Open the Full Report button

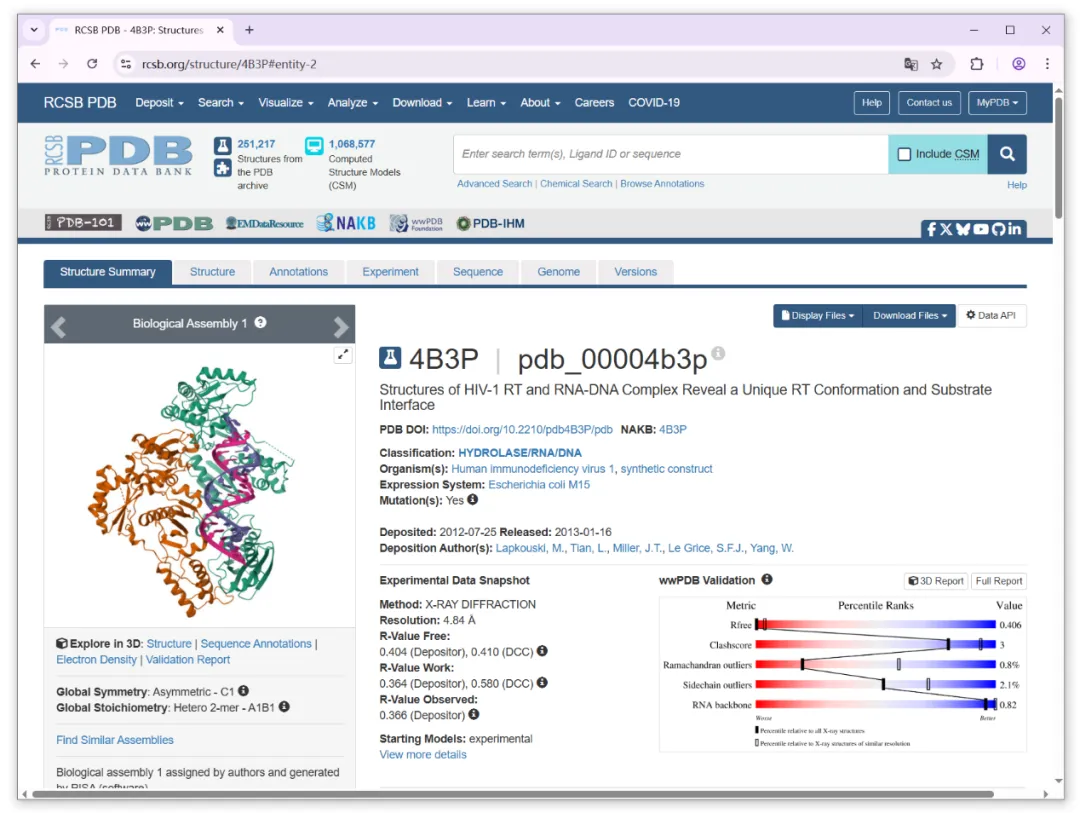998,581
